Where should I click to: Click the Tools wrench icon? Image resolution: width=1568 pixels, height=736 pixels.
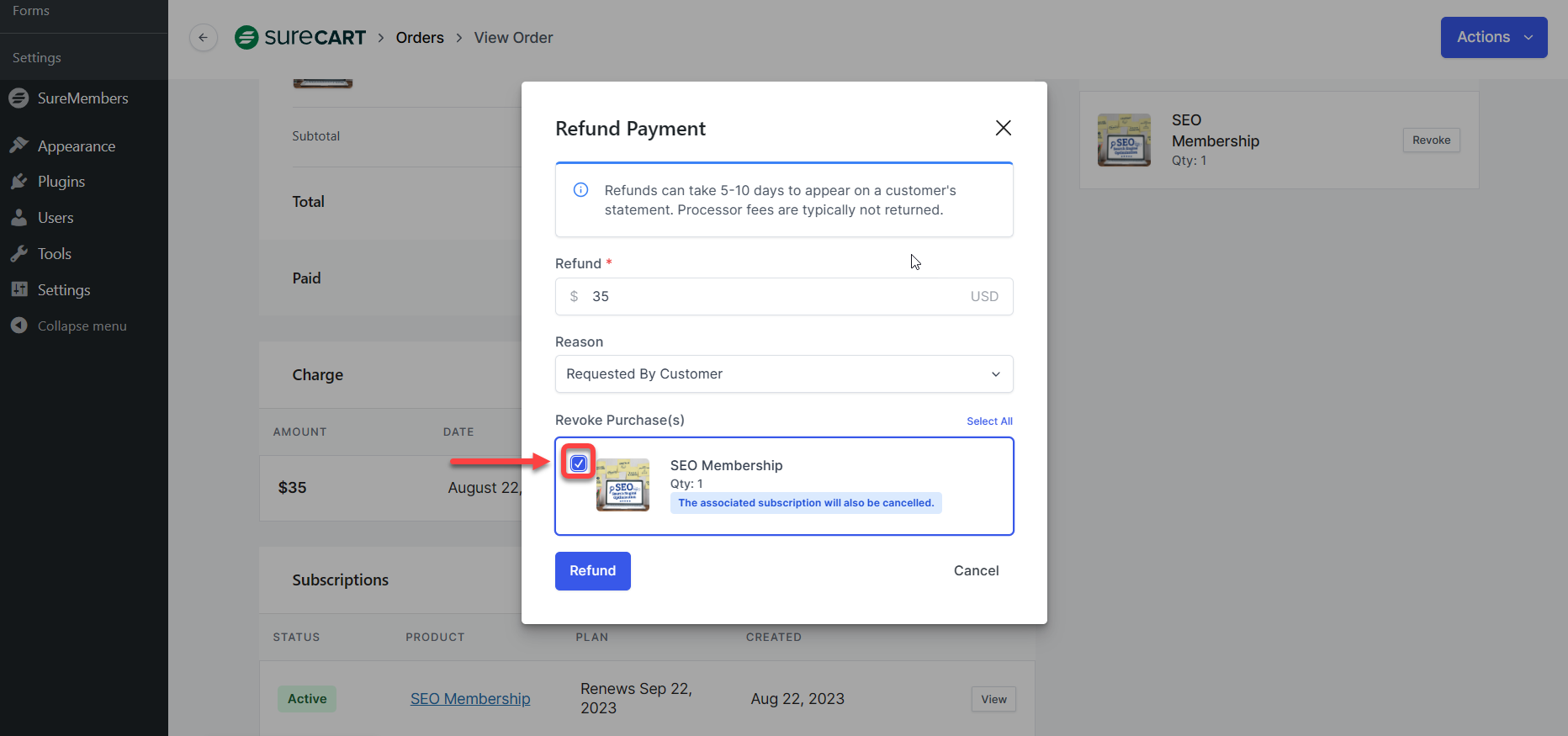point(19,254)
